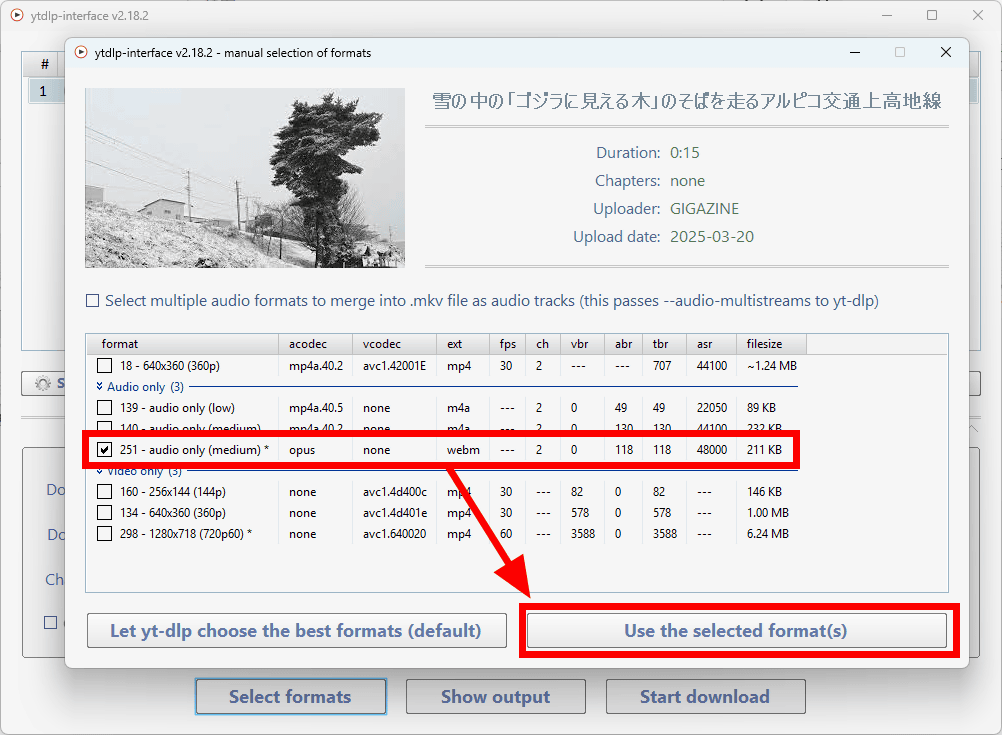Collapse the Audio only (3) group
This screenshot has width=1002, height=735.
pyautogui.click(x=100, y=386)
